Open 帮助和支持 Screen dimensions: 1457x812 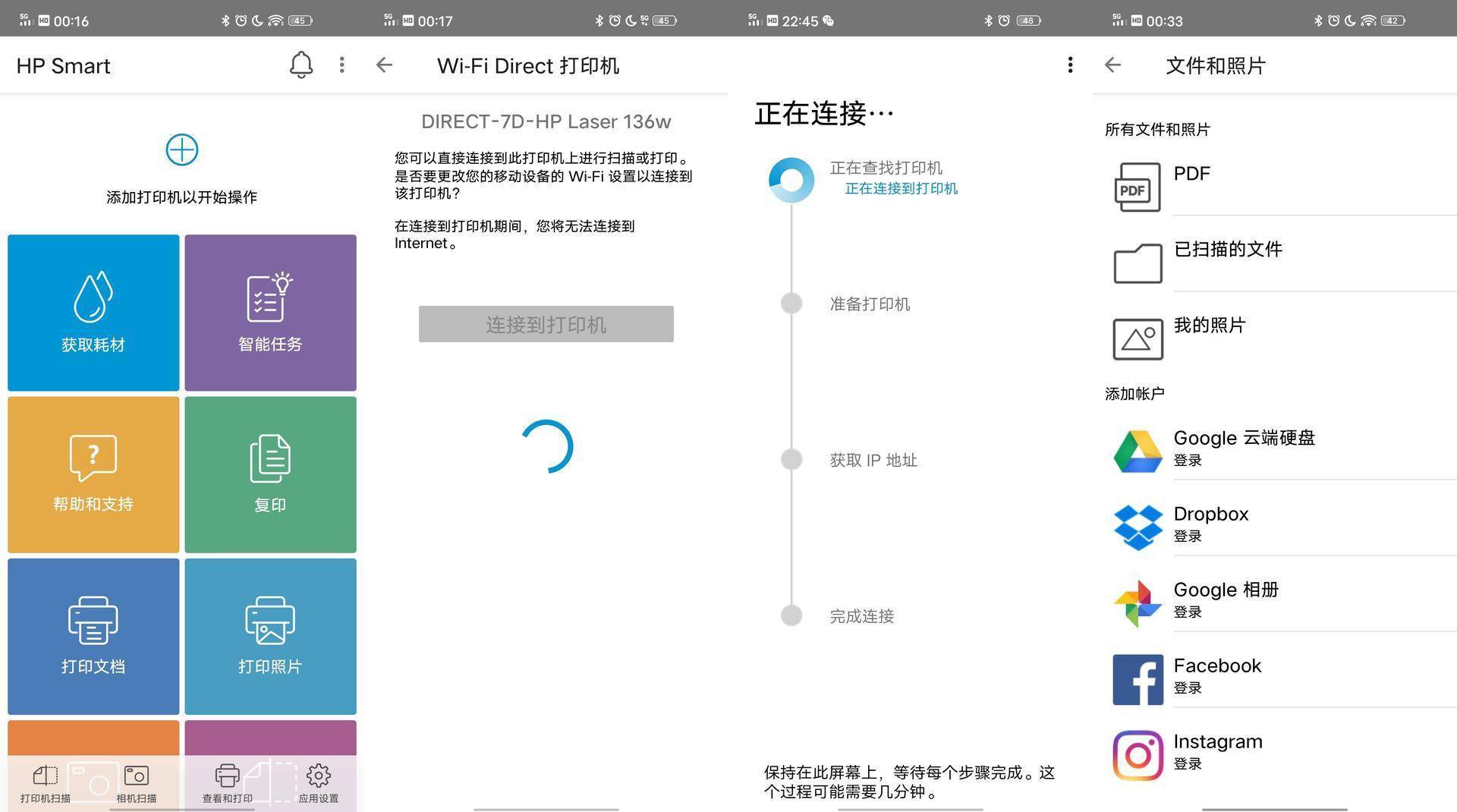93,474
